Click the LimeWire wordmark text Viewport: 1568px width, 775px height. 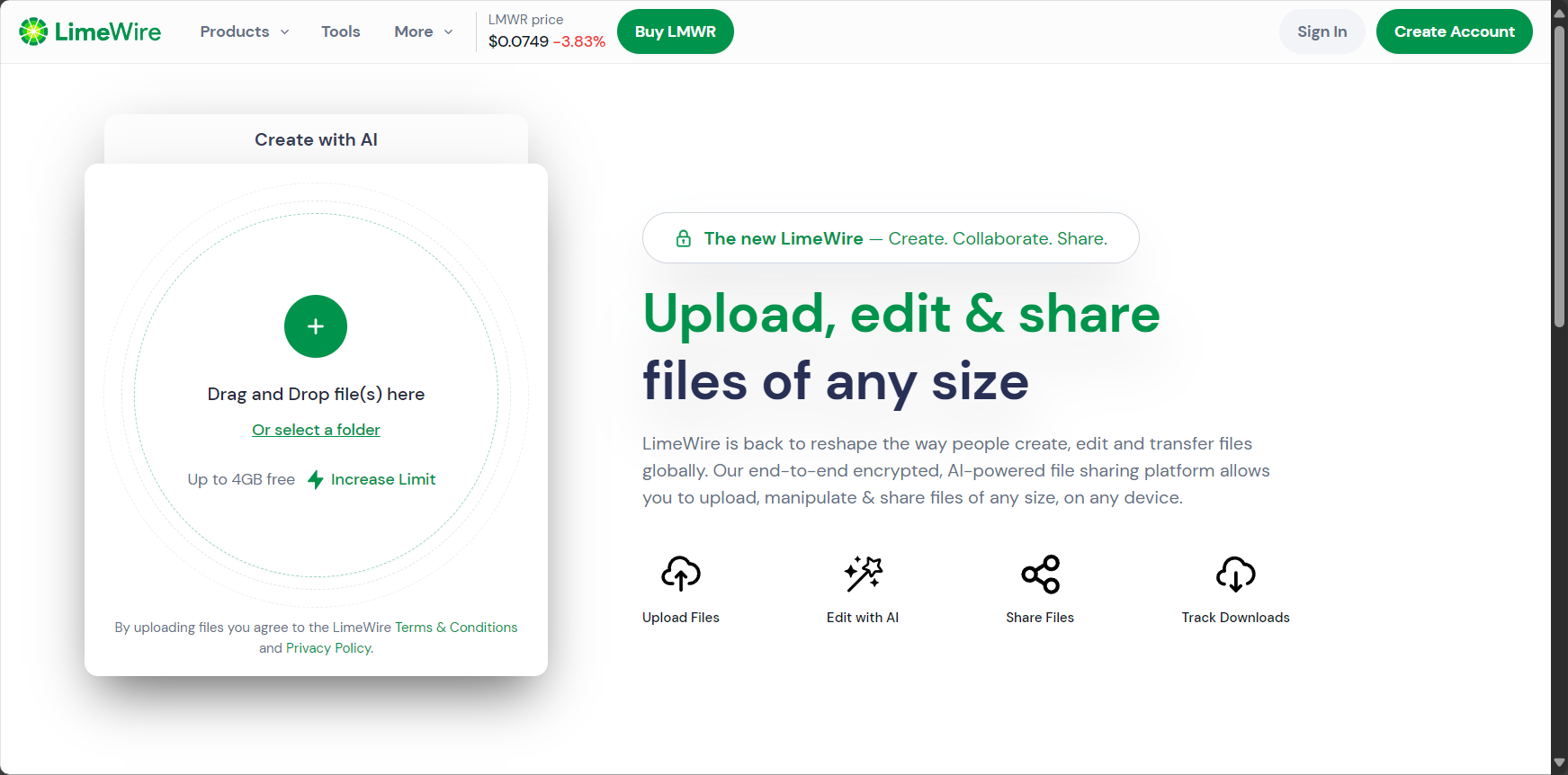click(108, 31)
